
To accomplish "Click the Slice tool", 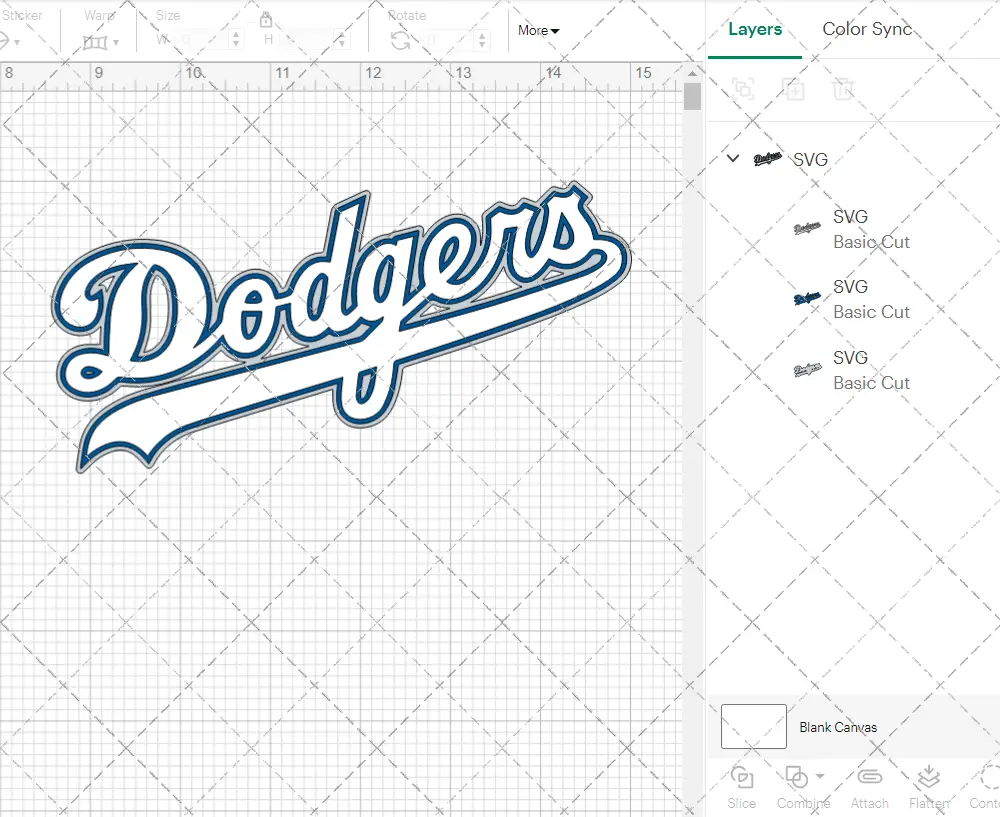I will point(742,788).
